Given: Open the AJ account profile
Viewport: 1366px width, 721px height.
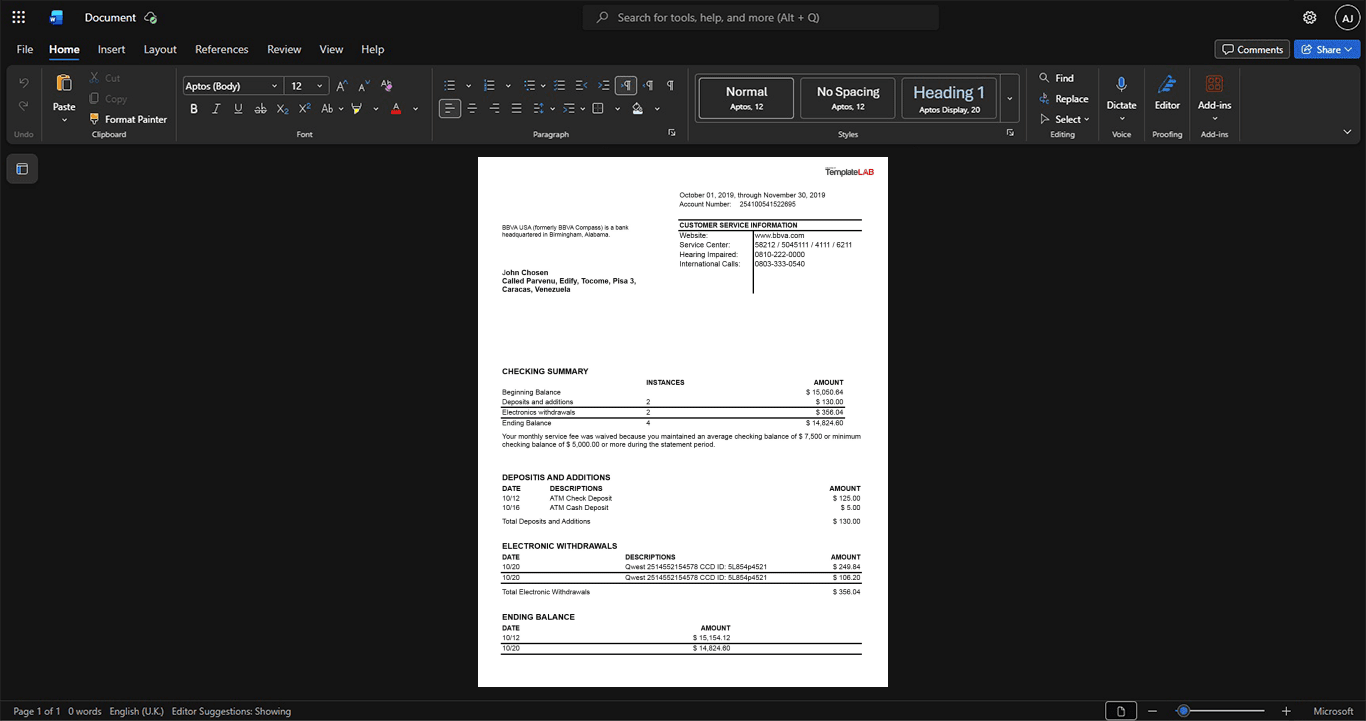Looking at the screenshot, I should (x=1347, y=17).
